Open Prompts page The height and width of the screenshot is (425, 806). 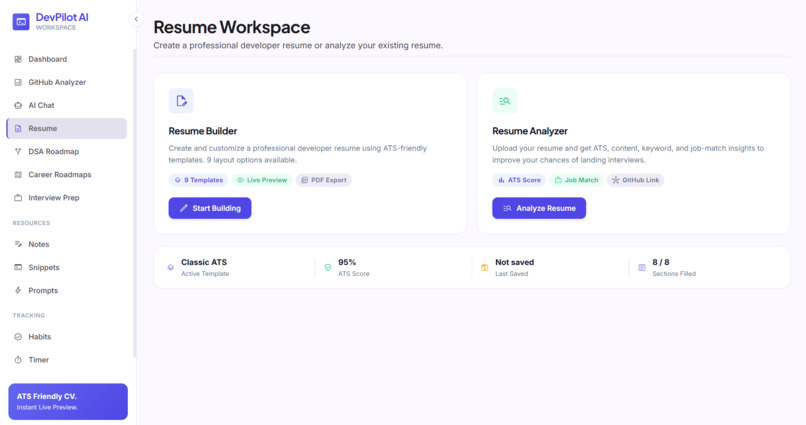click(x=67, y=290)
